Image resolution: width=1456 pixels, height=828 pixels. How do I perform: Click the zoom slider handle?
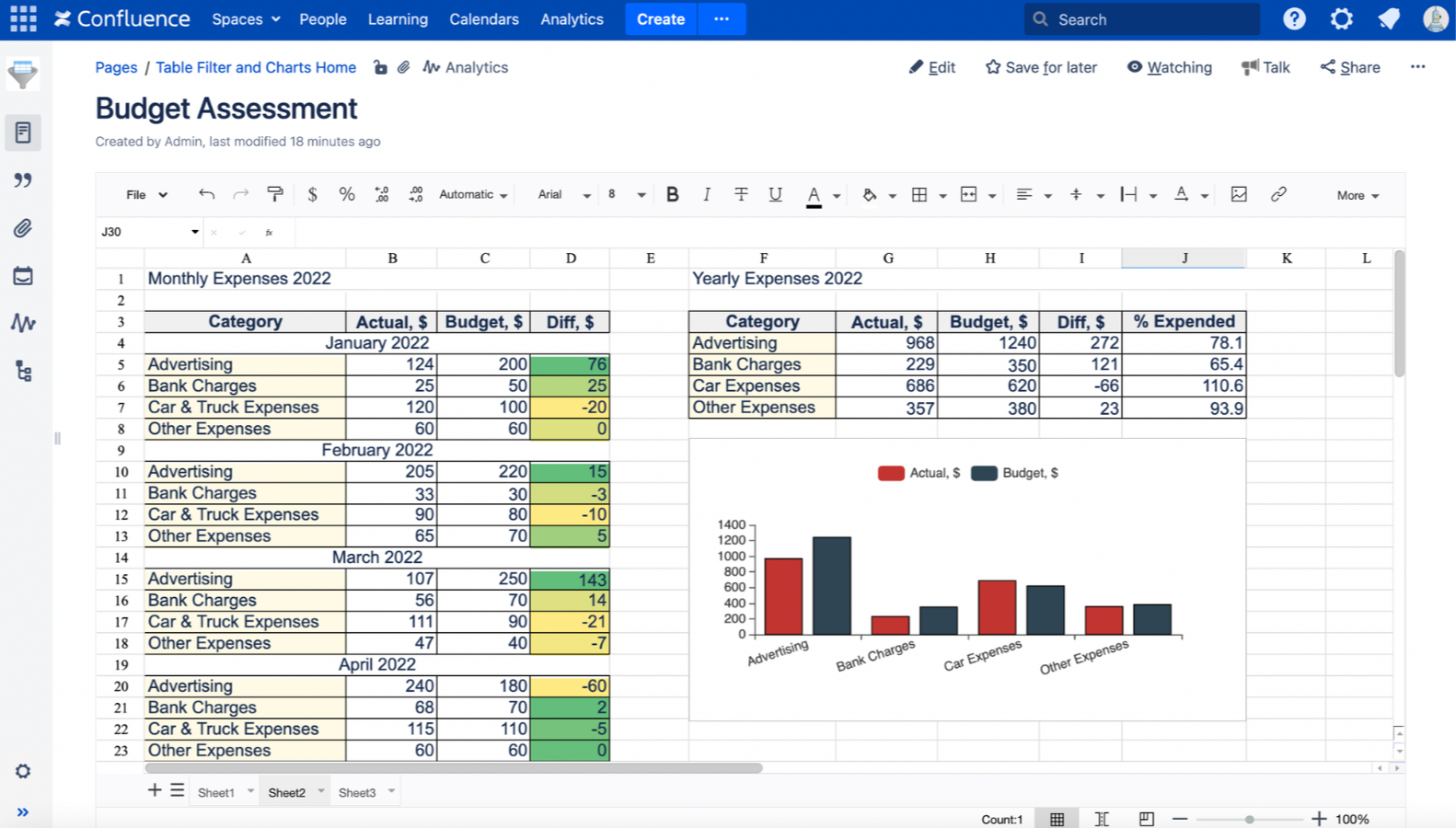point(1249,819)
